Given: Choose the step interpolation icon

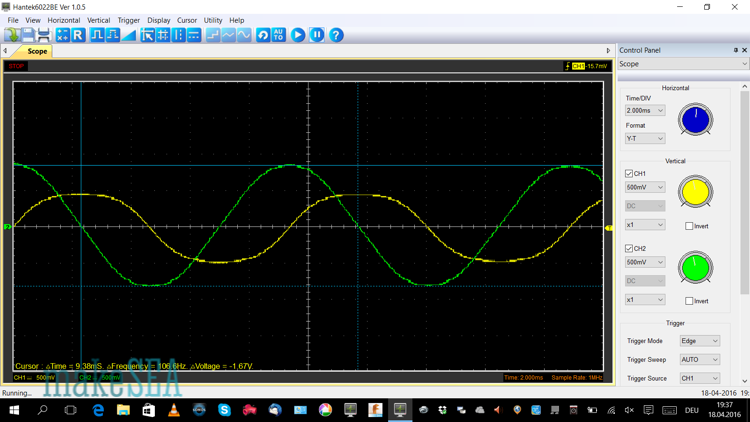Looking at the screenshot, I should pyautogui.click(x=213, y=35).
